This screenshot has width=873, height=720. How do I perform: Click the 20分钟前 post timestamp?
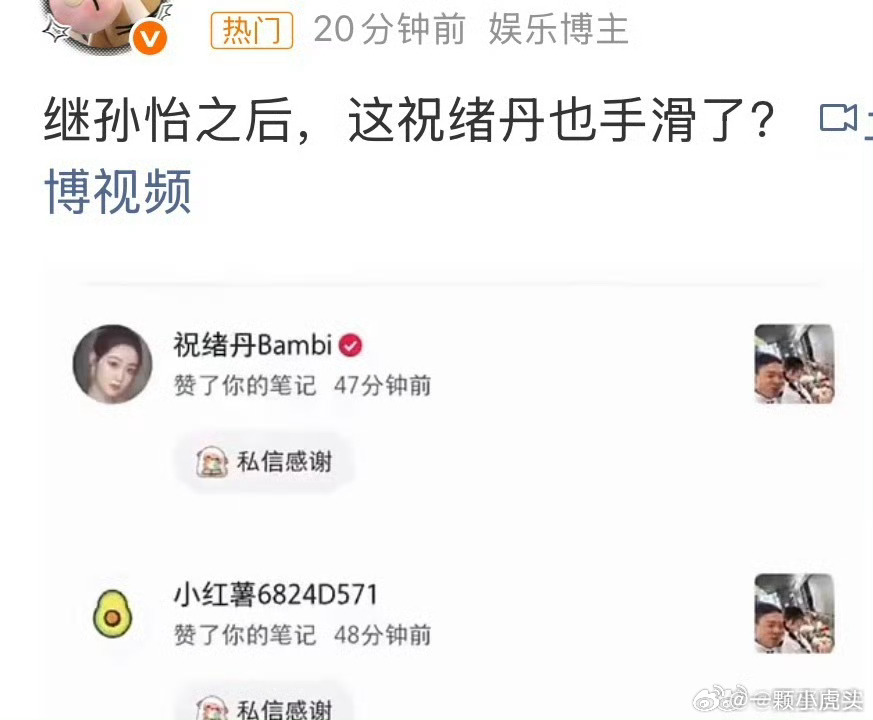click(389, 30)
